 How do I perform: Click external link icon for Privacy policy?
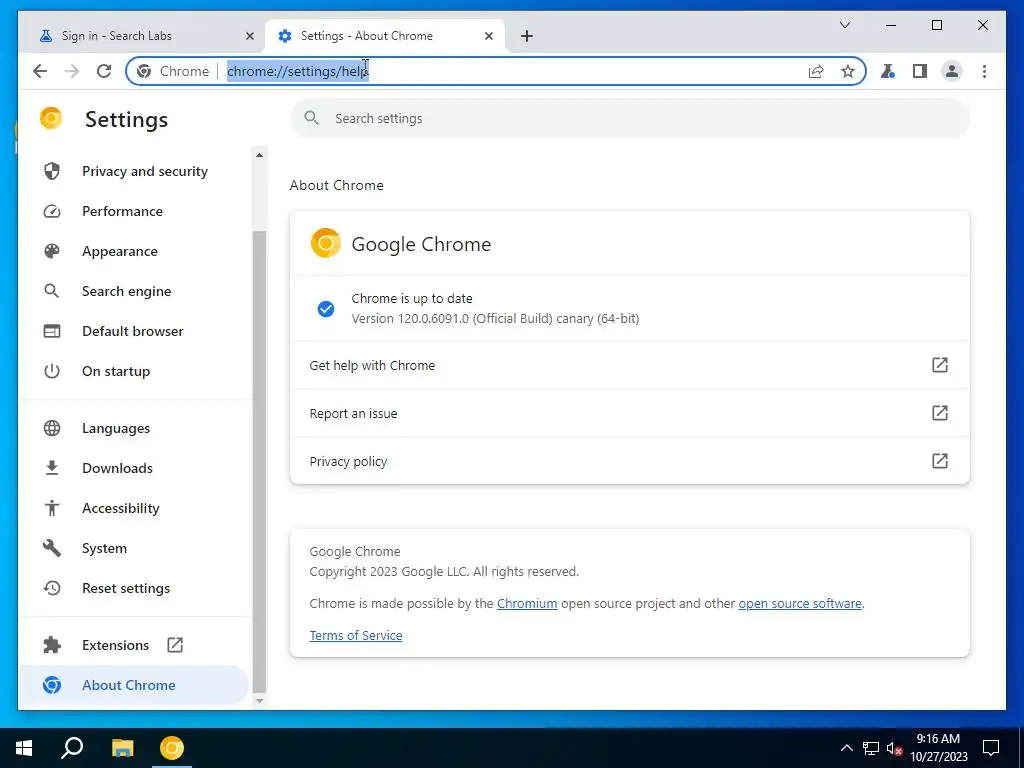940,461
